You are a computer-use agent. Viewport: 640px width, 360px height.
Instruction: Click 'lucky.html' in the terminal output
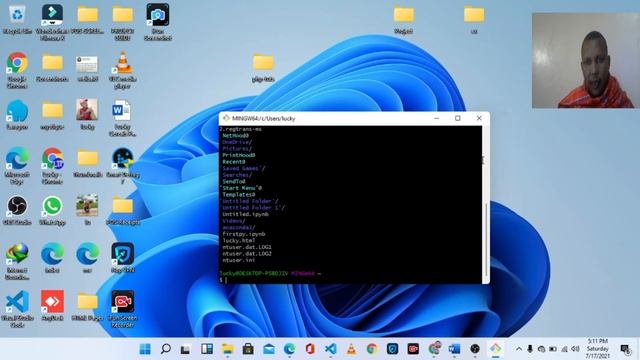click(x=239, y=240)
